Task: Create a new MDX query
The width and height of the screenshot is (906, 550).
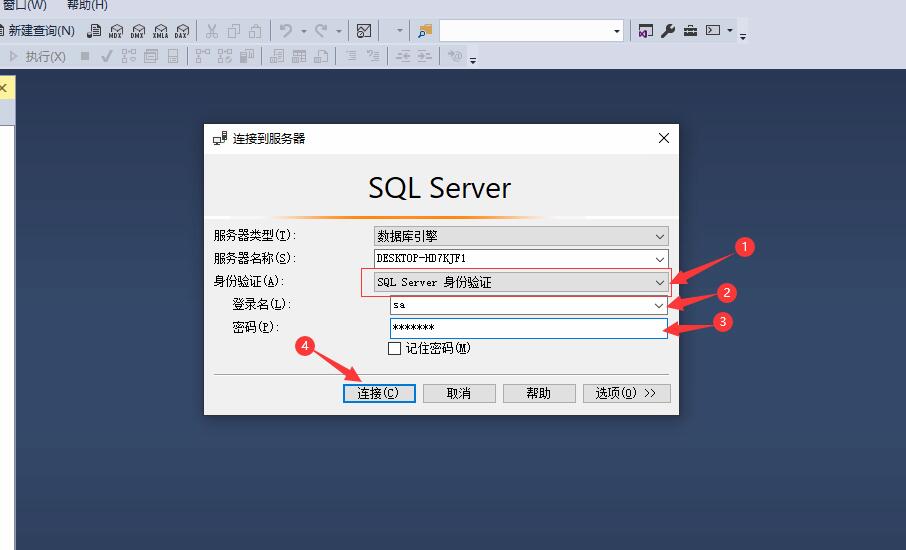Action: [116, 31]
